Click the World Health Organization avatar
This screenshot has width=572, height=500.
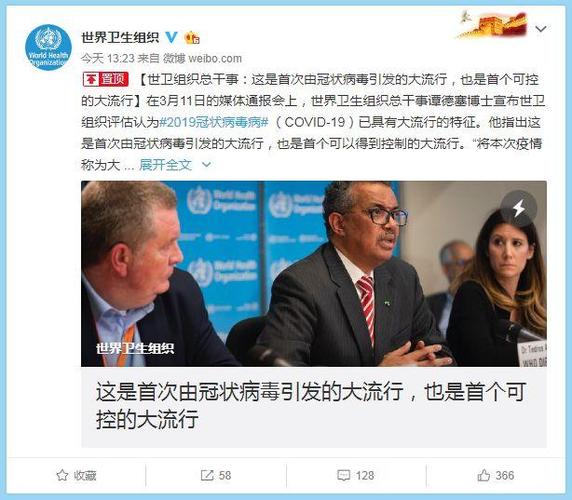48,47
